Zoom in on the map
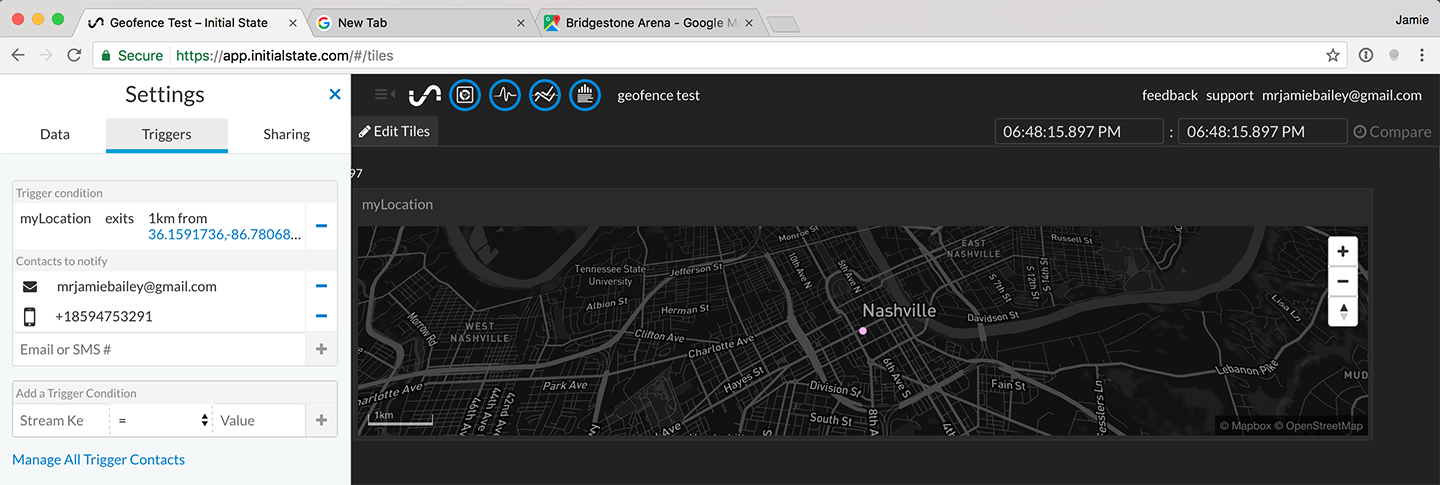Image resolution: width=1440 pixels, height=485 pixels. point(1343,251)
